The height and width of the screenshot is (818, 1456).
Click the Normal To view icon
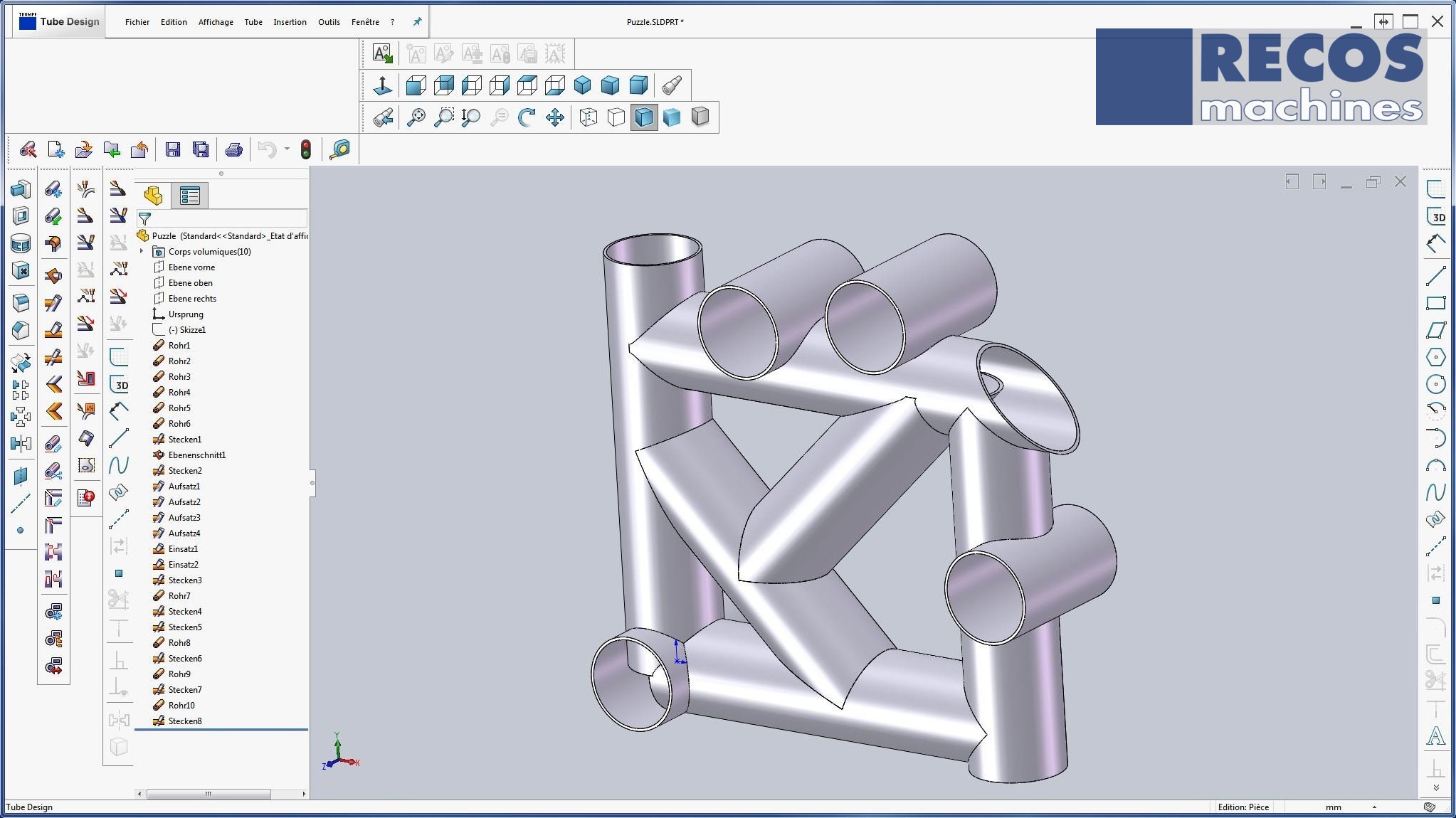383,86
